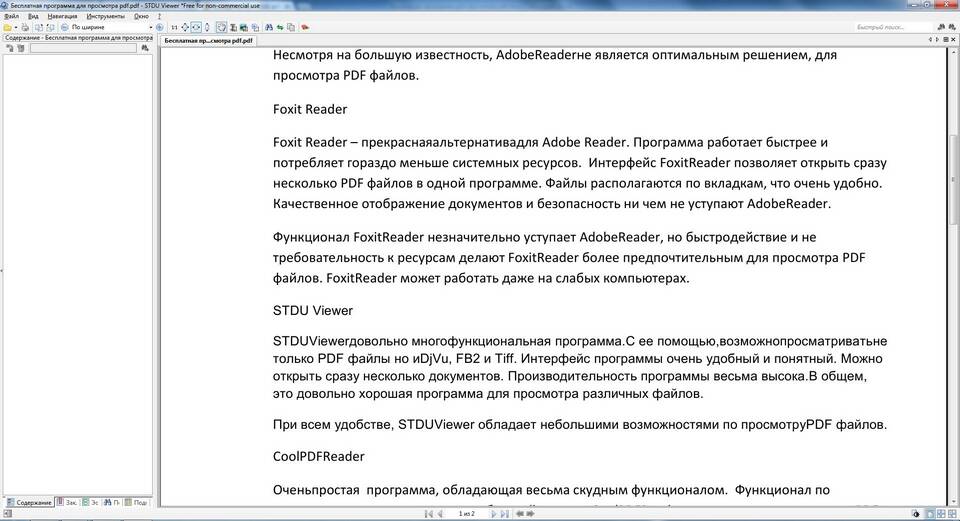
Task: Click the panel splitter collapse handle
Action: (1, 269)
